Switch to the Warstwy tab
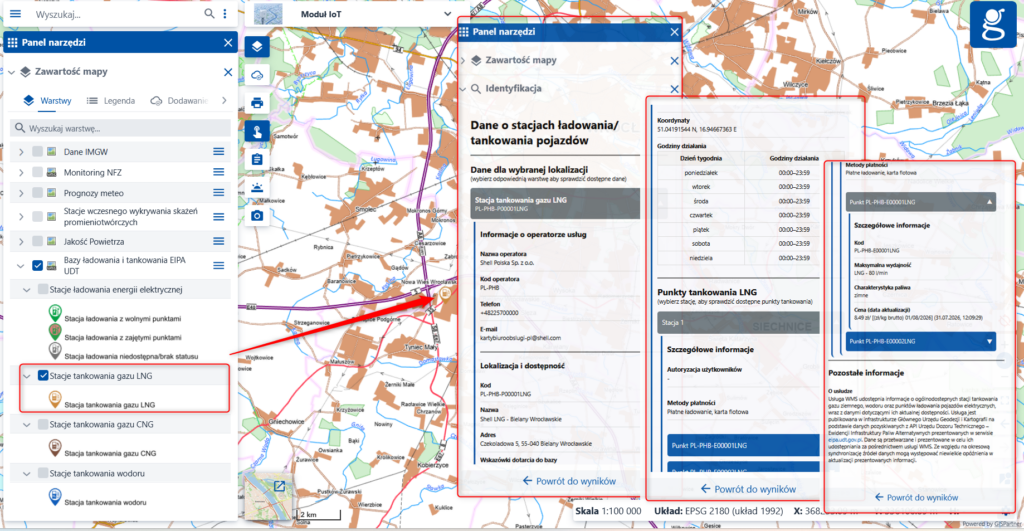Image resolution: width=1024 pixels, height=531 pixels. coord(47,101)
